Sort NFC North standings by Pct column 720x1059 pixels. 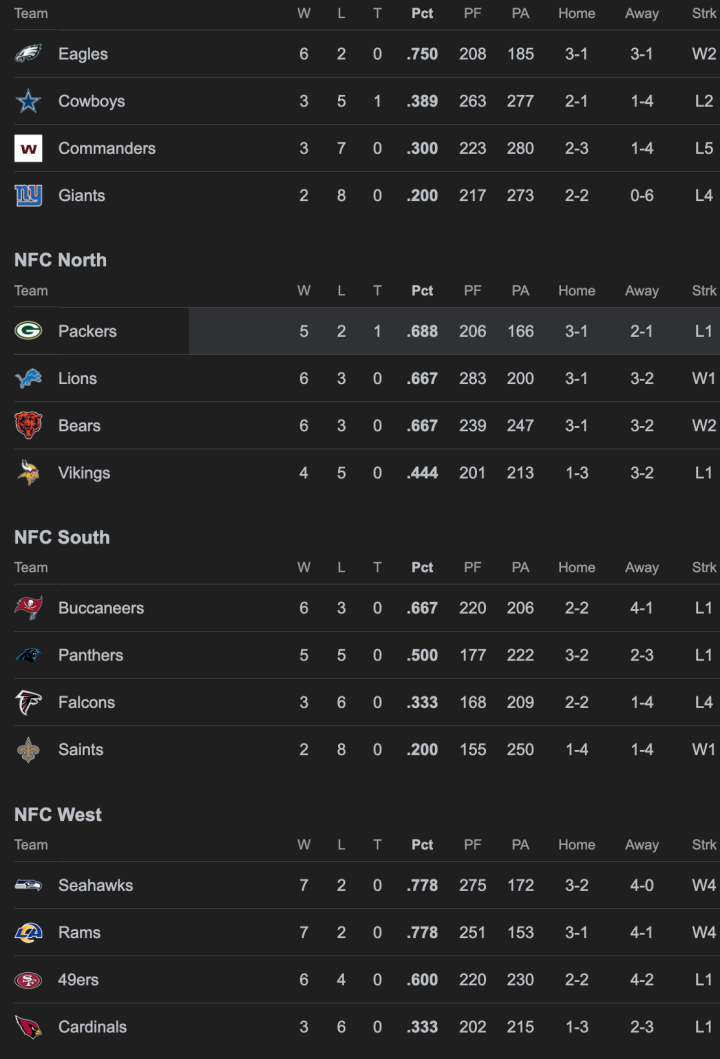tap(421, 290)
